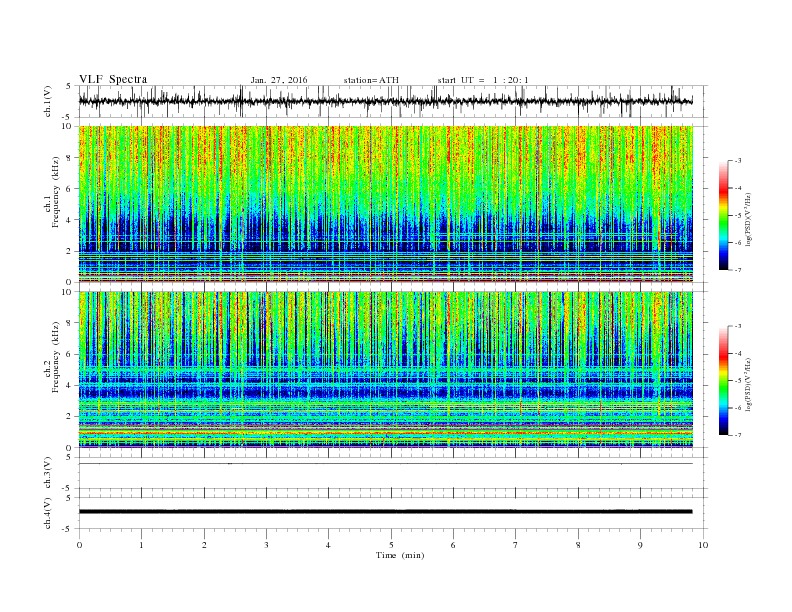Click the '-7' label on ch.2 colorbar

point(738,435)
